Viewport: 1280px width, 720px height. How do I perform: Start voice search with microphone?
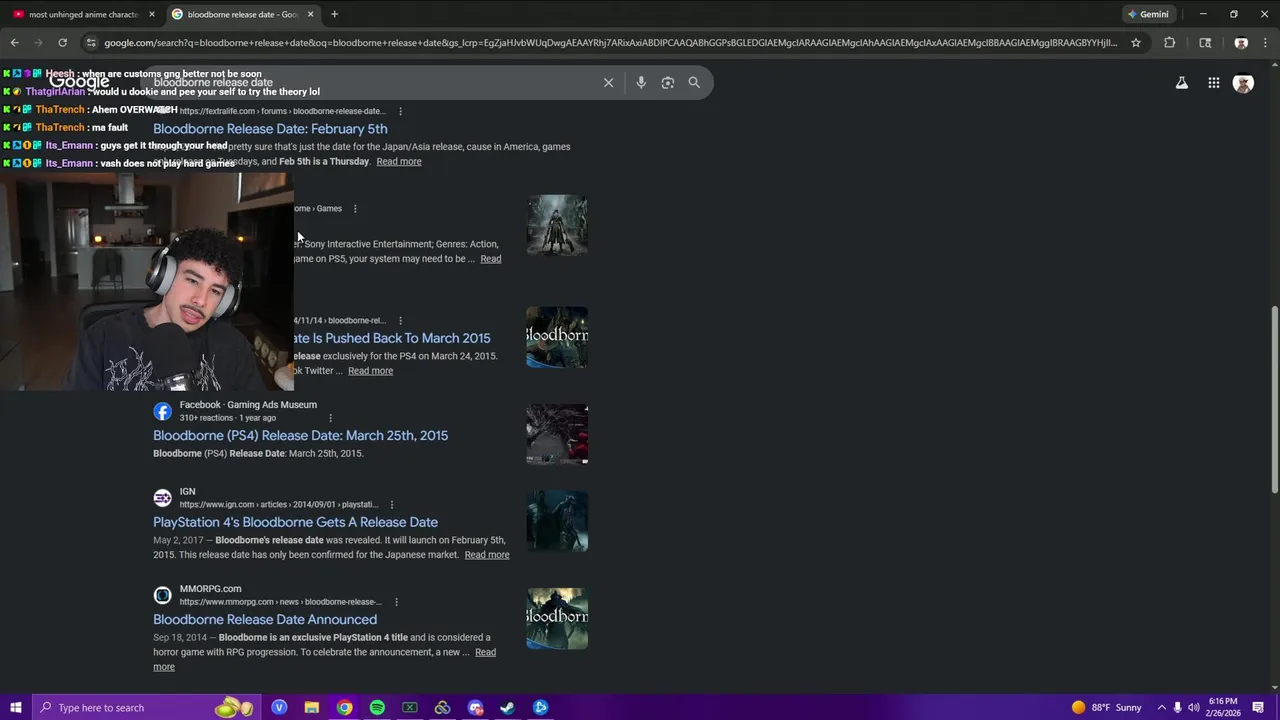pyautogui.click(x=641, y=83)
